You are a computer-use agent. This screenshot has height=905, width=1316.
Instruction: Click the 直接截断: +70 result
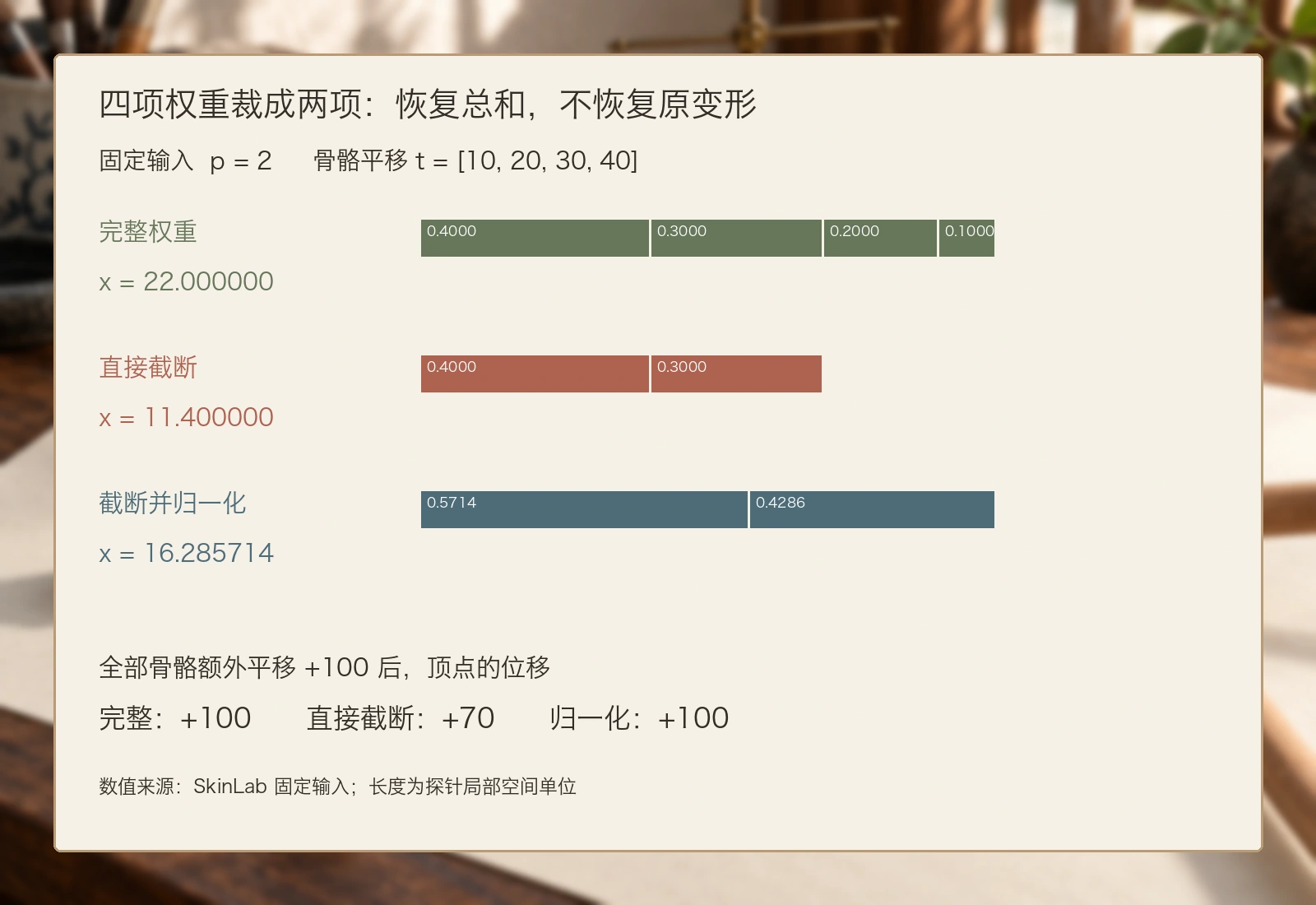click(401, 718)
